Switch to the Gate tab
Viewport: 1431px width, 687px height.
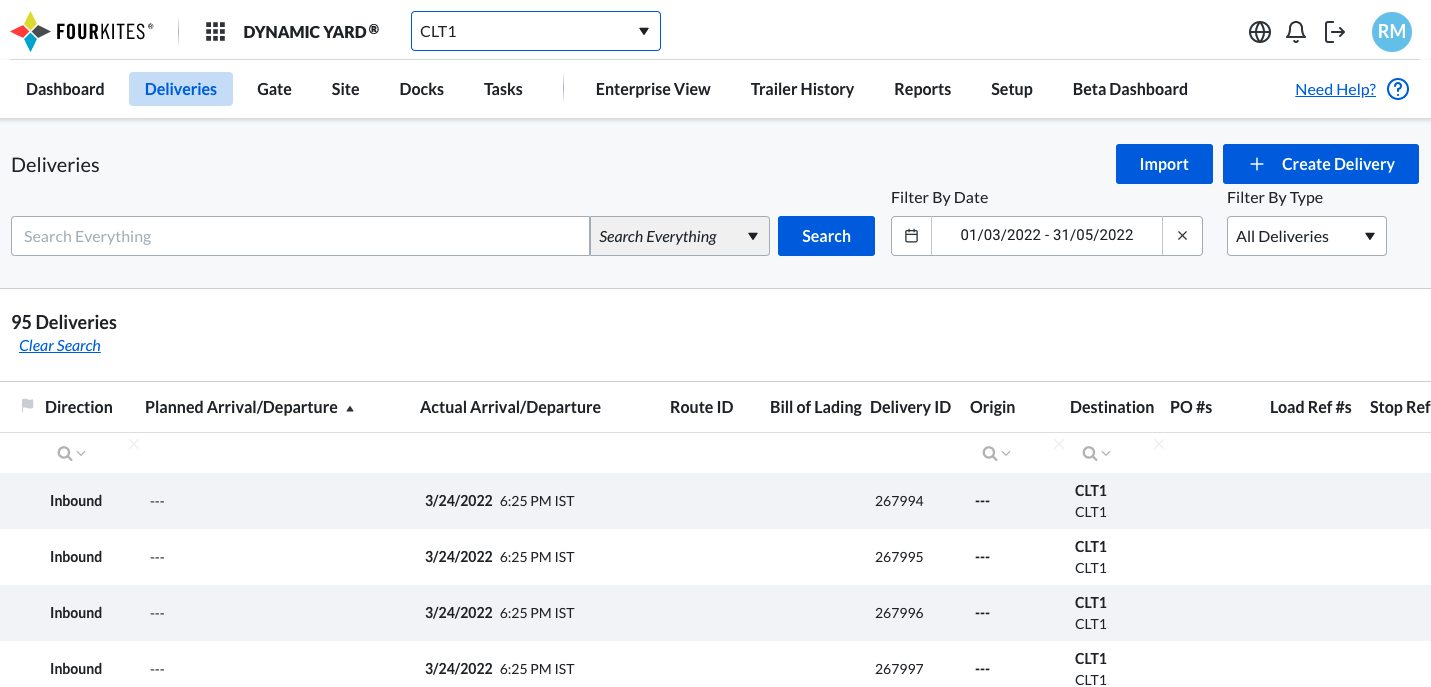[274, 89]
